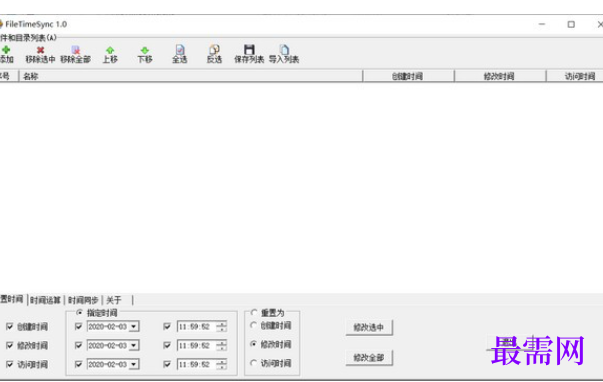Select the 重置为 radio button
Screen dimensions: 603x382
coord(254,312)
